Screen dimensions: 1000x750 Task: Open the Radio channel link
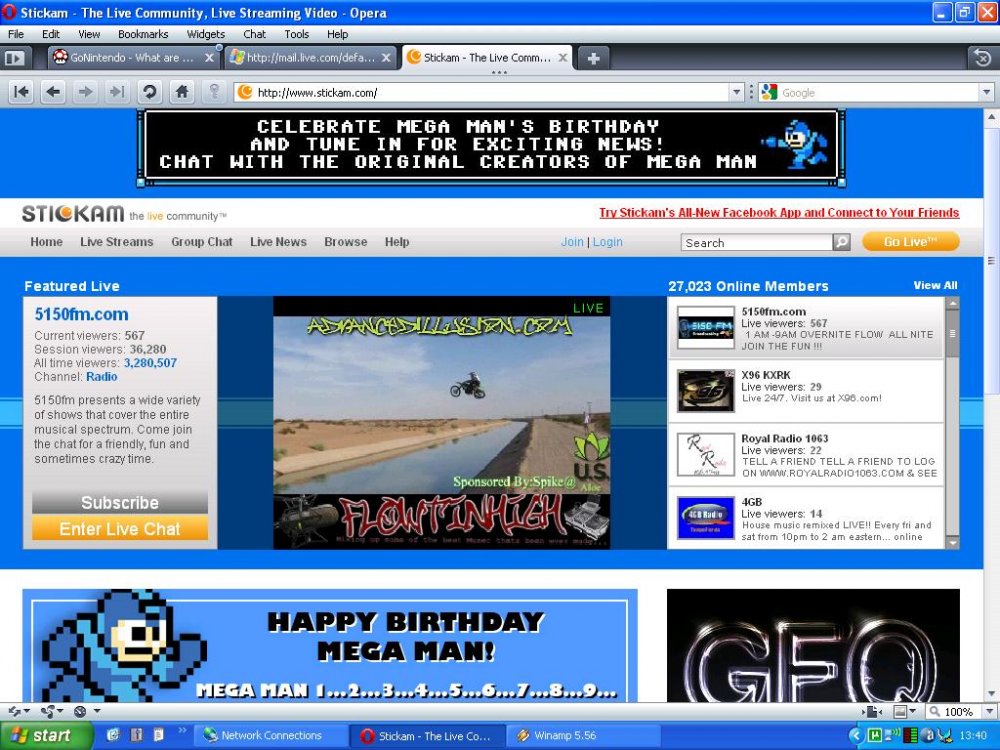coord(102,376)
